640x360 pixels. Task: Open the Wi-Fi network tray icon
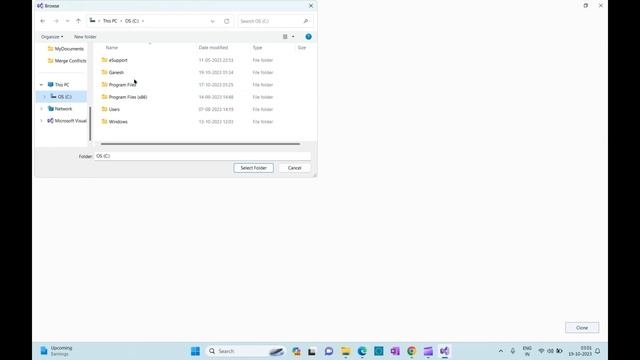click(541, 351)
